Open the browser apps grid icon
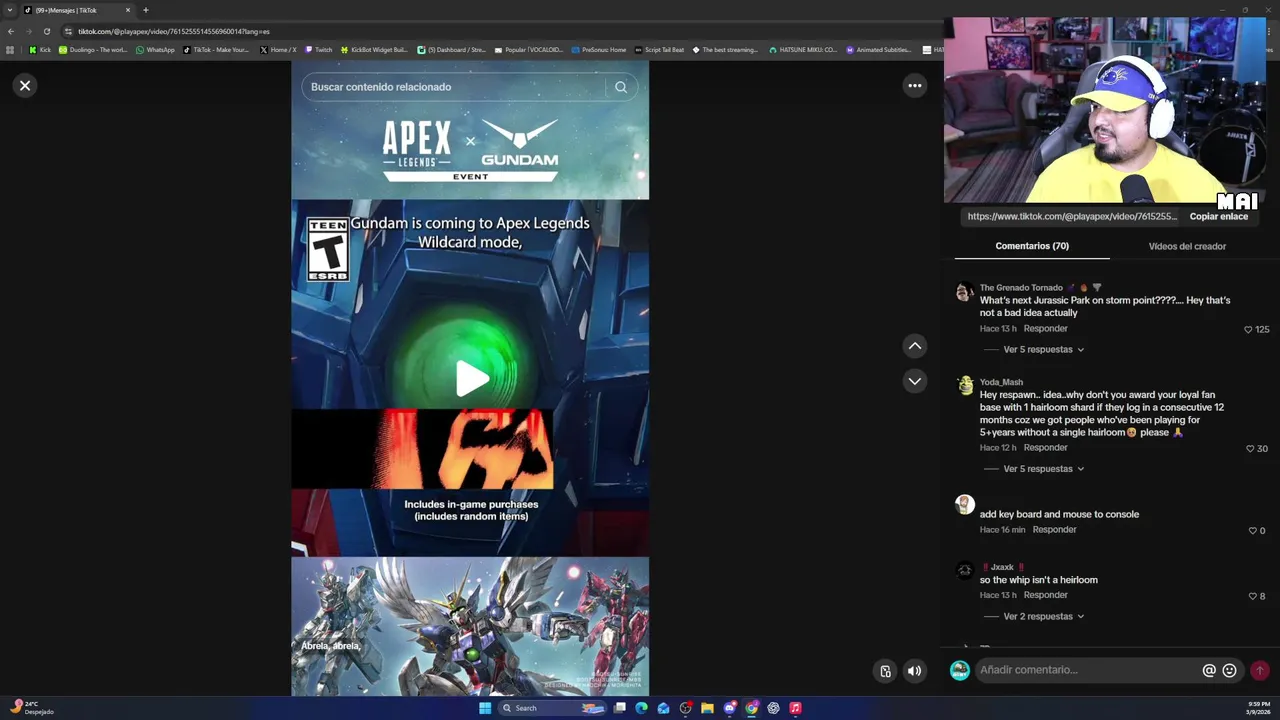Image resolution: width=1280 pixels, height=720 pixels. tap(10, 49)
